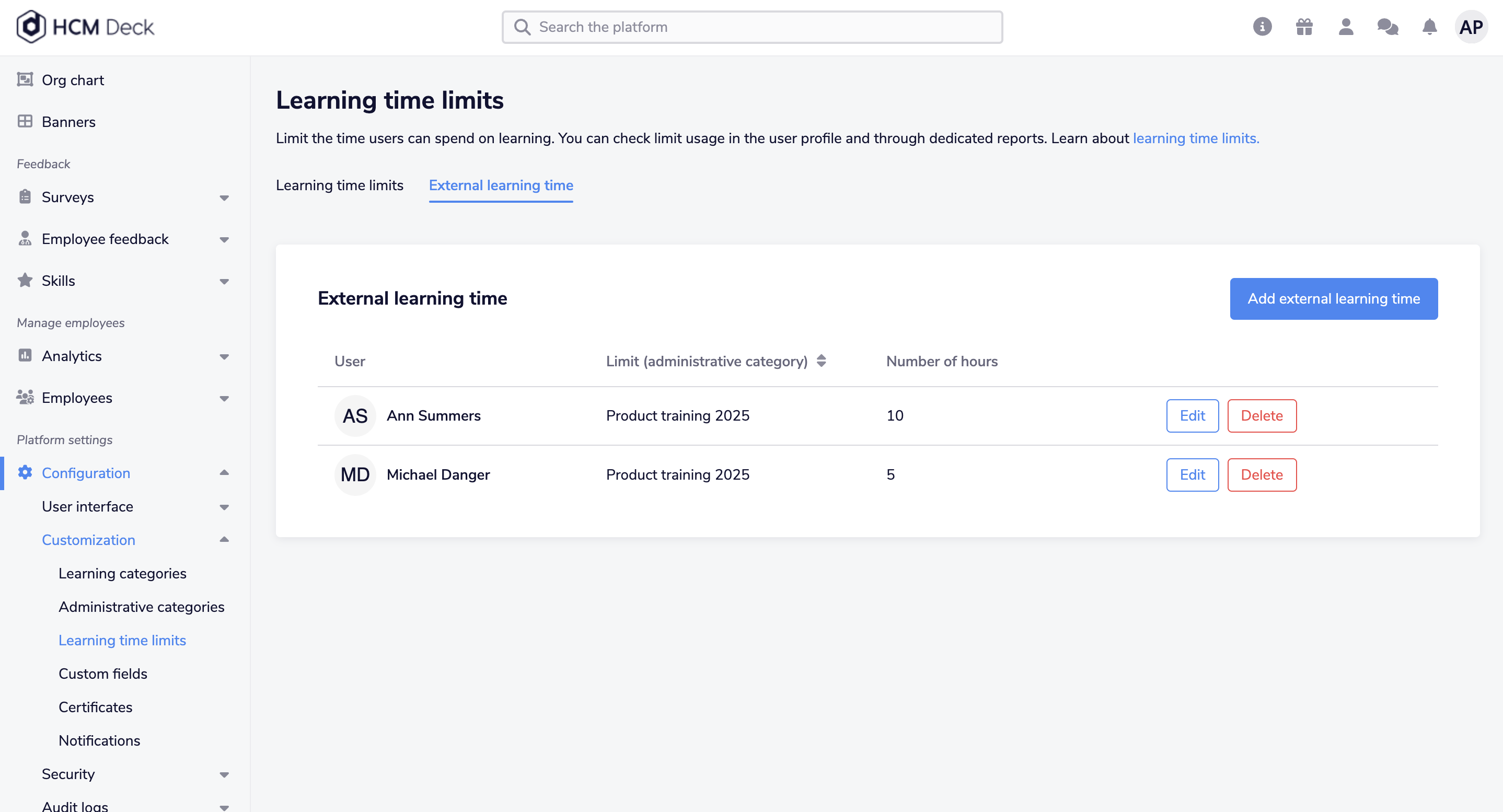This screenshot has width=1503, height=812.
Task: Click the Ann Summers name
Action: pos(434,416)
